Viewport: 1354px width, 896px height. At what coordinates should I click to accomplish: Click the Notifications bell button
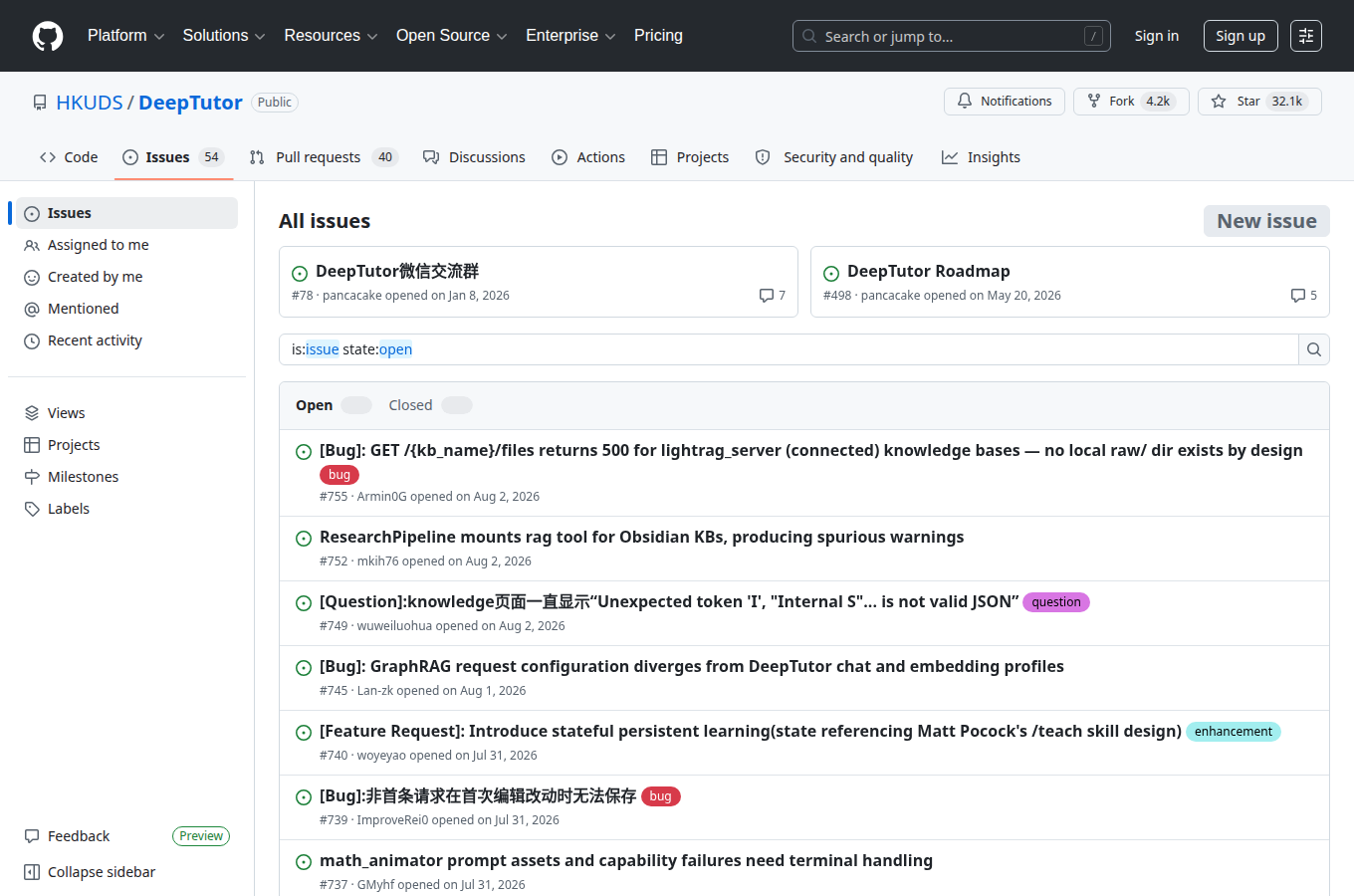tap(1005, 102)
